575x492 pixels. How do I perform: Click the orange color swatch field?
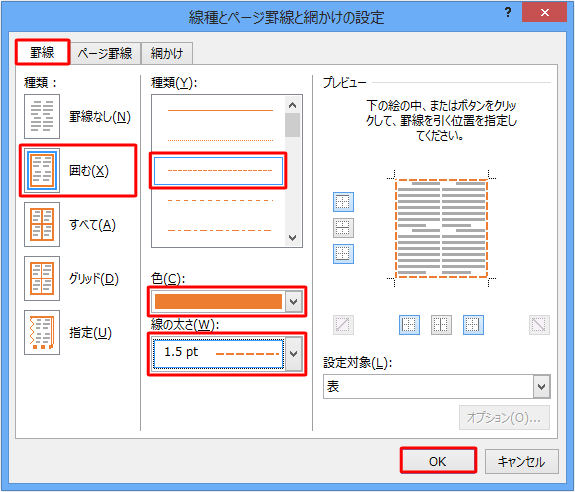(x=218, y=302)
